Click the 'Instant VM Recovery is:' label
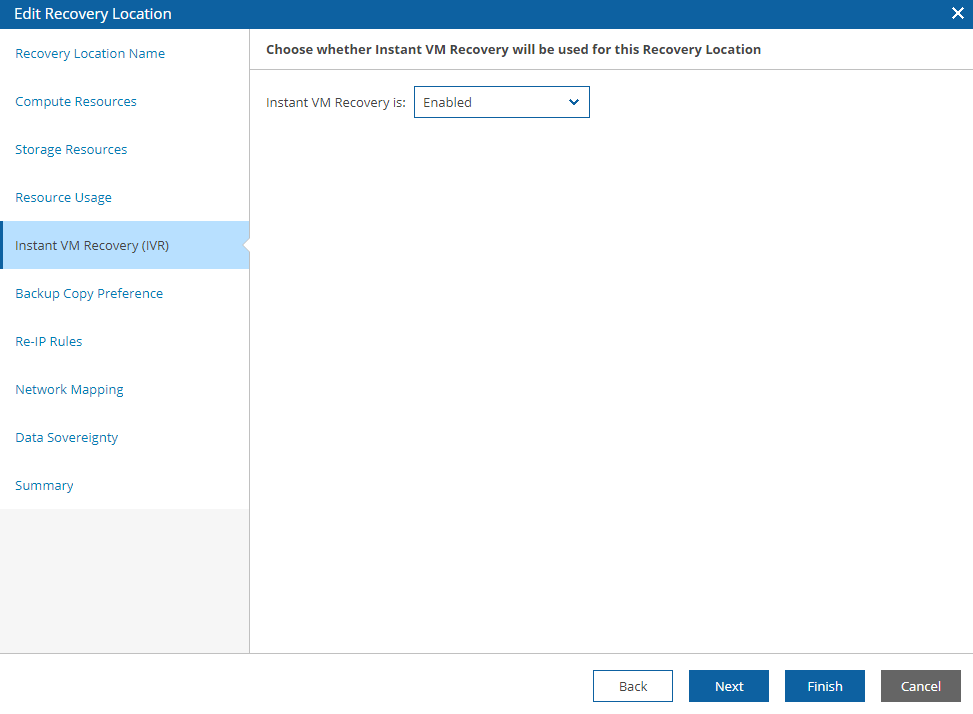 click(336, 102)
